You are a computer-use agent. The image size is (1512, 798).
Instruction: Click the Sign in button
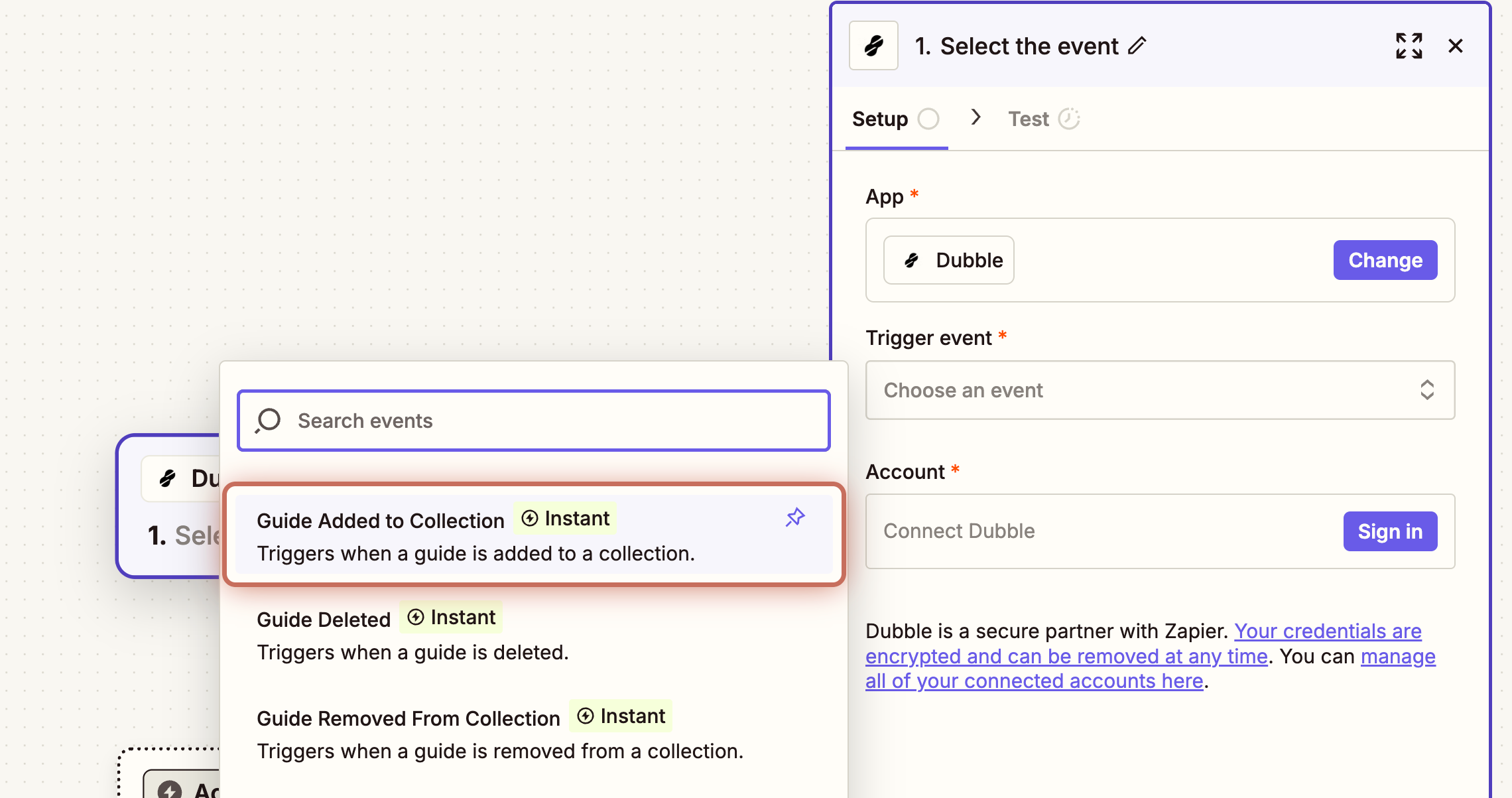1390,531
